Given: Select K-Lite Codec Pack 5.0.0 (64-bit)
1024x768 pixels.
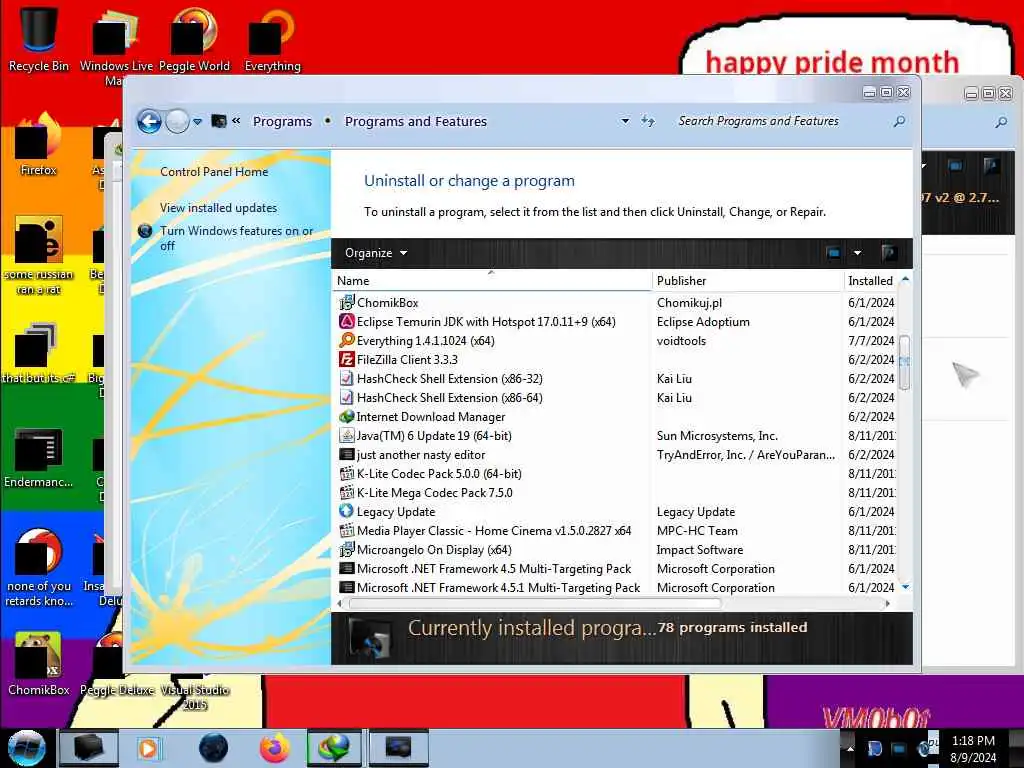Looking at the screenshot, I should [439, 473].
